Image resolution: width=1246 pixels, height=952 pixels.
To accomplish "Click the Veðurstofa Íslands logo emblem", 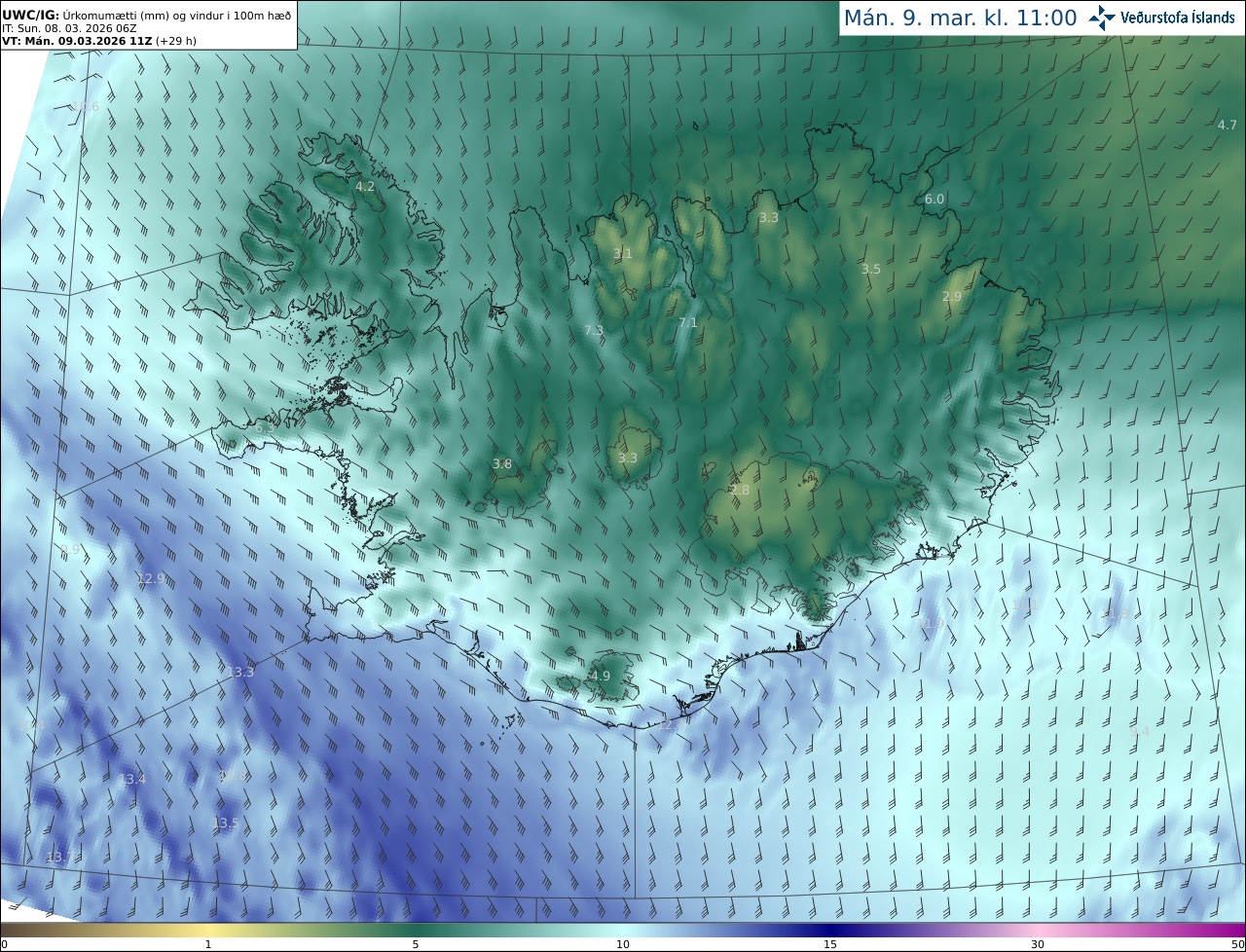I will 1101,18.
